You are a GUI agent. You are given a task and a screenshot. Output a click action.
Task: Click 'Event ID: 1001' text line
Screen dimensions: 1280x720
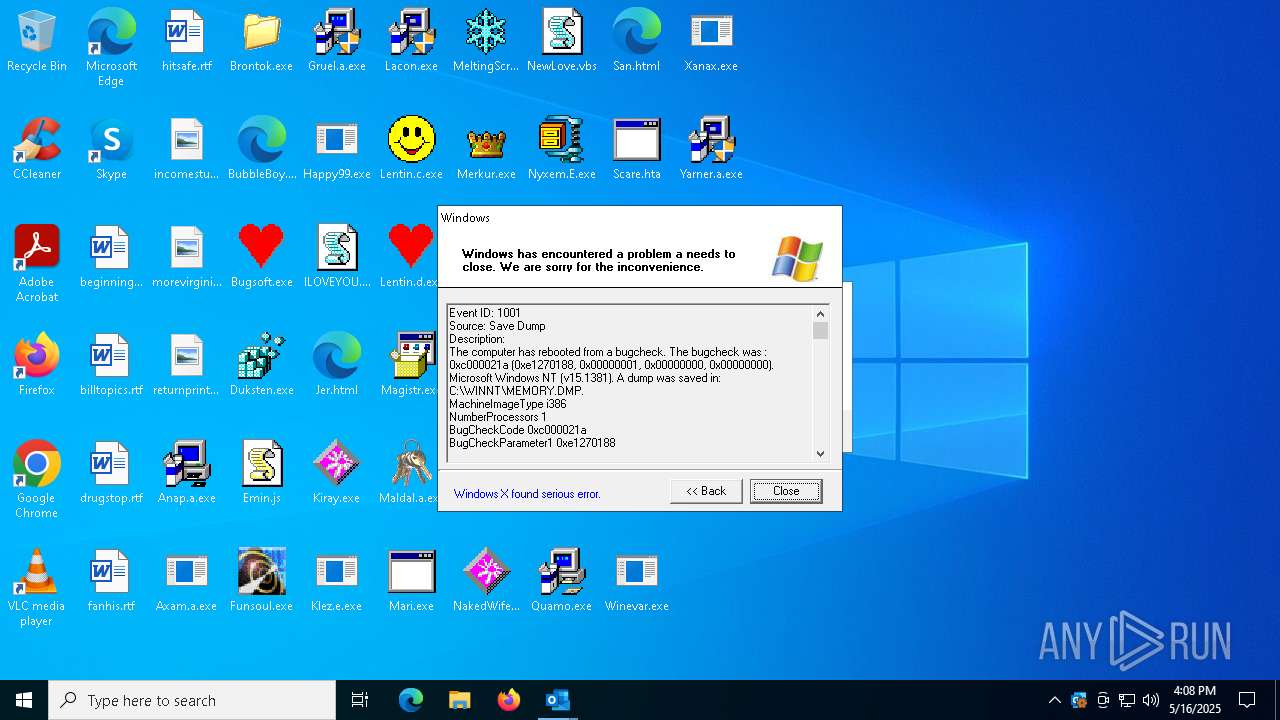[x=485, y=313]
